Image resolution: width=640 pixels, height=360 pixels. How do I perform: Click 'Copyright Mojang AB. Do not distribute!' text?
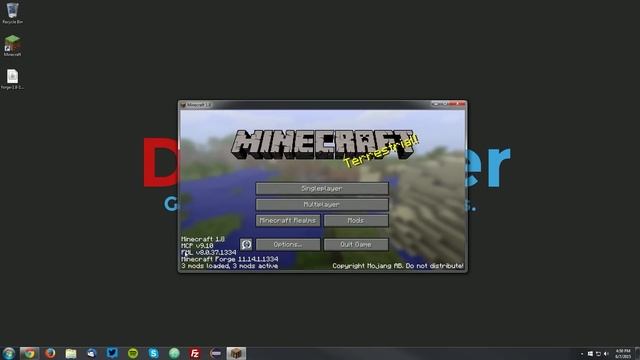click(398, 266)
